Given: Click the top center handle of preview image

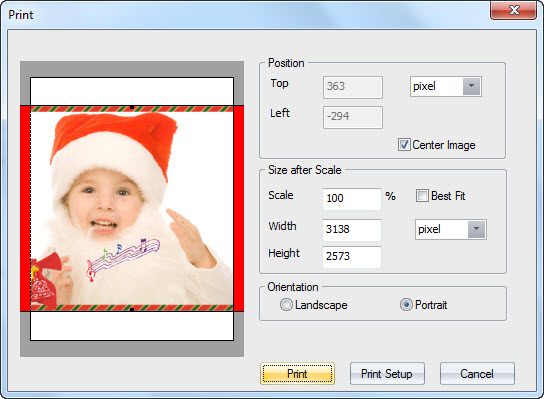Looking at the screenshot, I should [132, 108].
